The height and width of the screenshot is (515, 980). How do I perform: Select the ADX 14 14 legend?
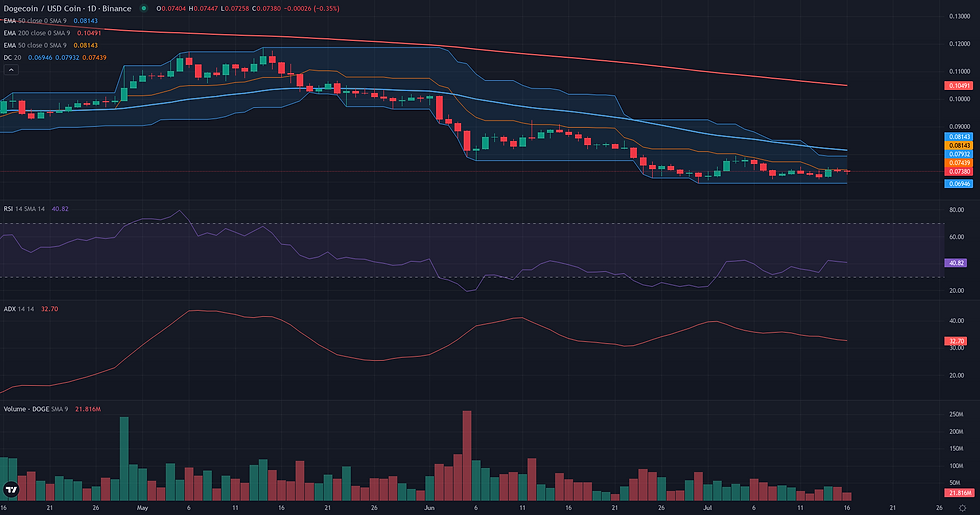tap(31, 309)
